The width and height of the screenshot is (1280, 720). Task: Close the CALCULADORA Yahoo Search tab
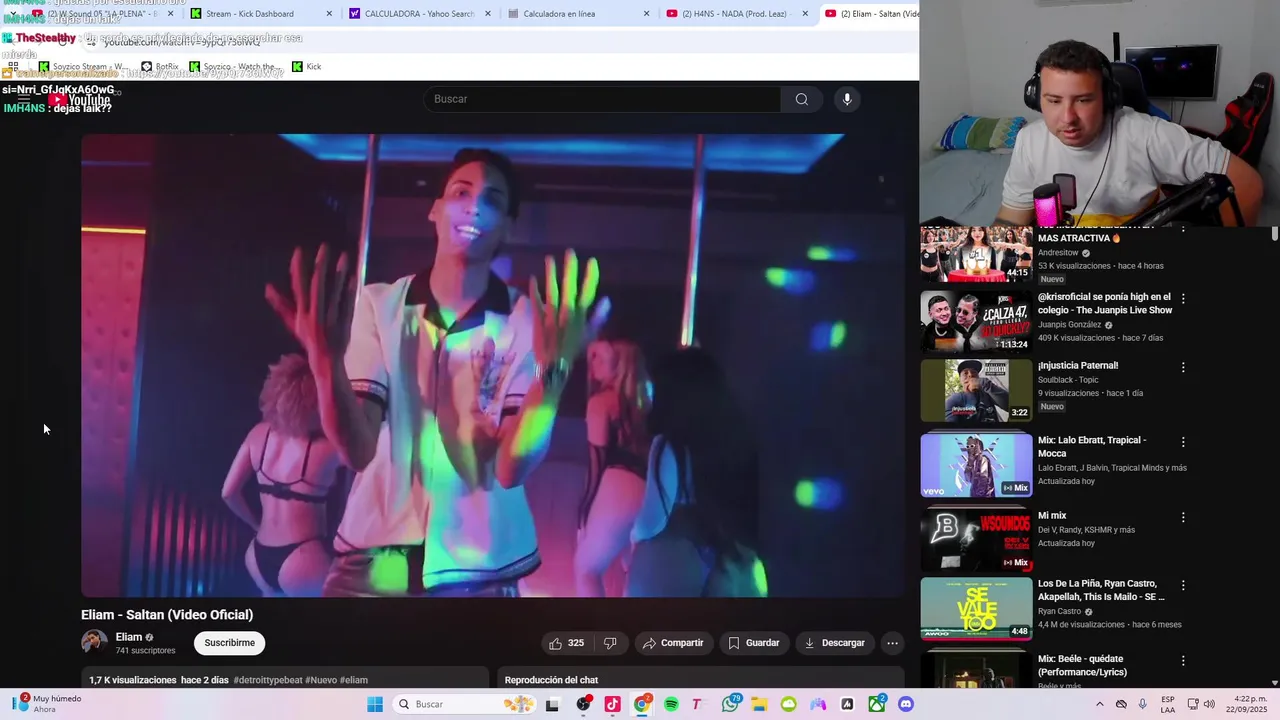[x=488, y=13]
